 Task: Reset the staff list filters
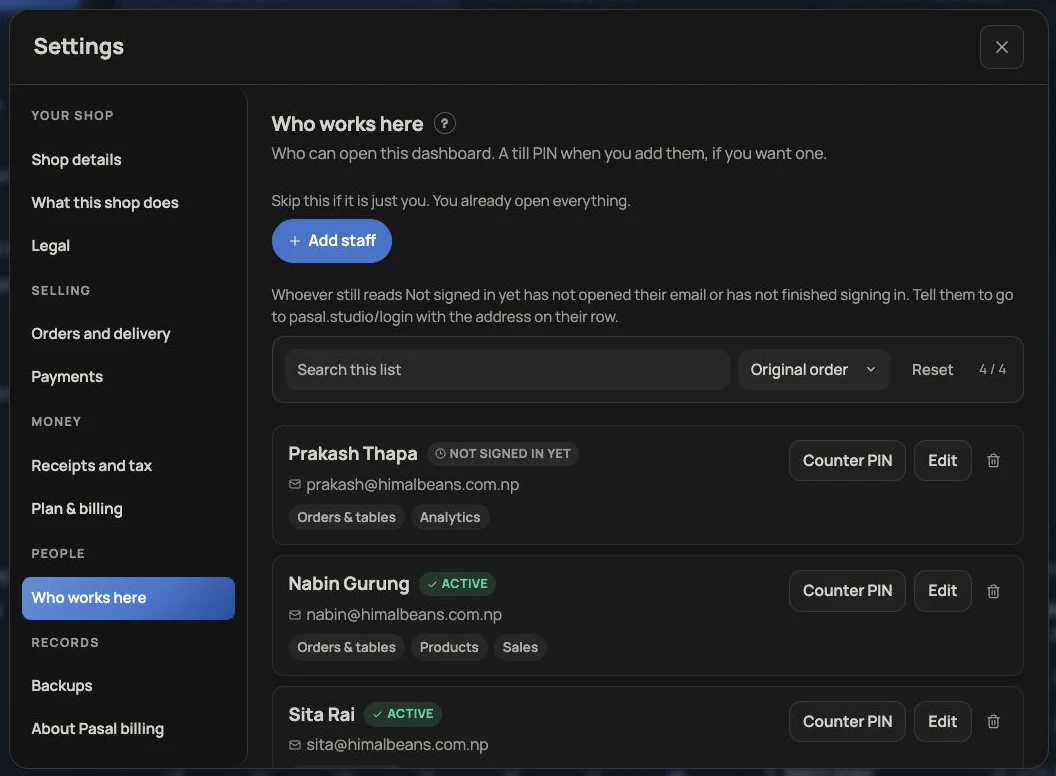click(x=932, y=370)
